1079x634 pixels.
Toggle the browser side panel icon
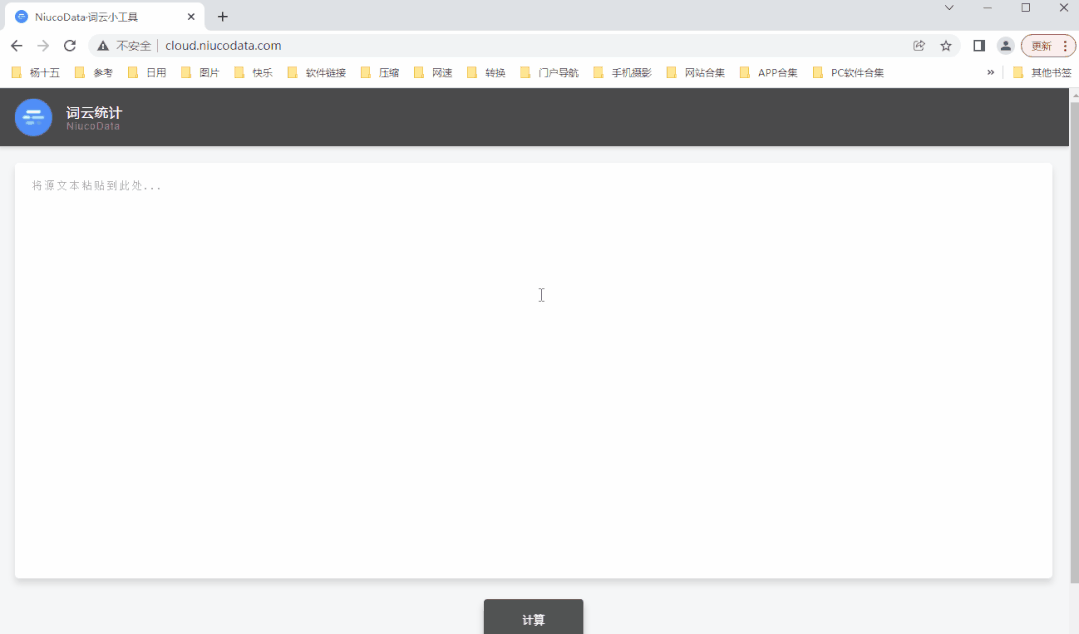click(x=979, y=46)
